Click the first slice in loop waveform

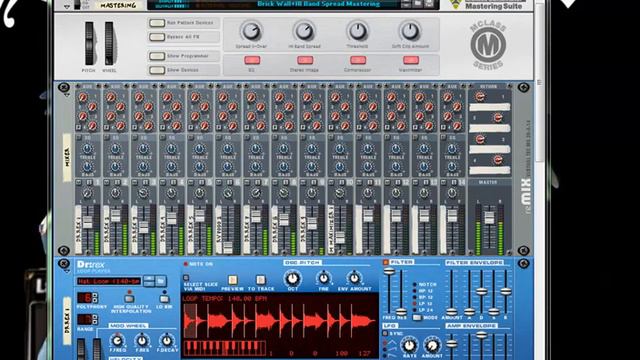click(x=190, y=321)
